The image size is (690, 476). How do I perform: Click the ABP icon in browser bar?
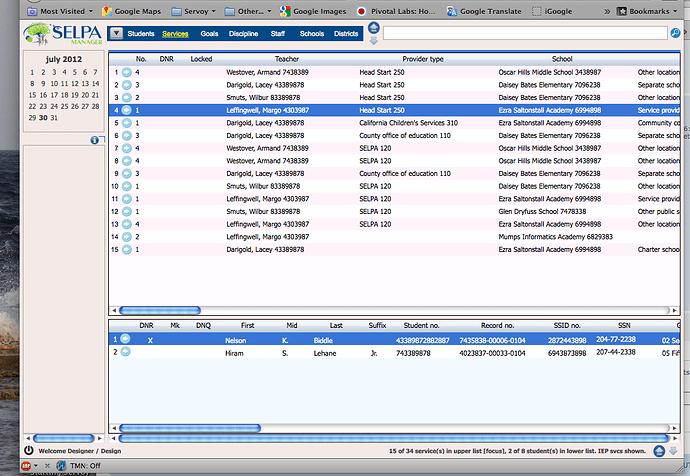point(27,465)
